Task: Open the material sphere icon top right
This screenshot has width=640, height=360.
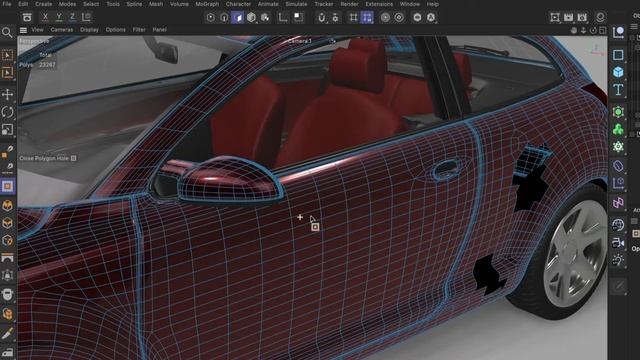Action: click(x=600, y=17)
